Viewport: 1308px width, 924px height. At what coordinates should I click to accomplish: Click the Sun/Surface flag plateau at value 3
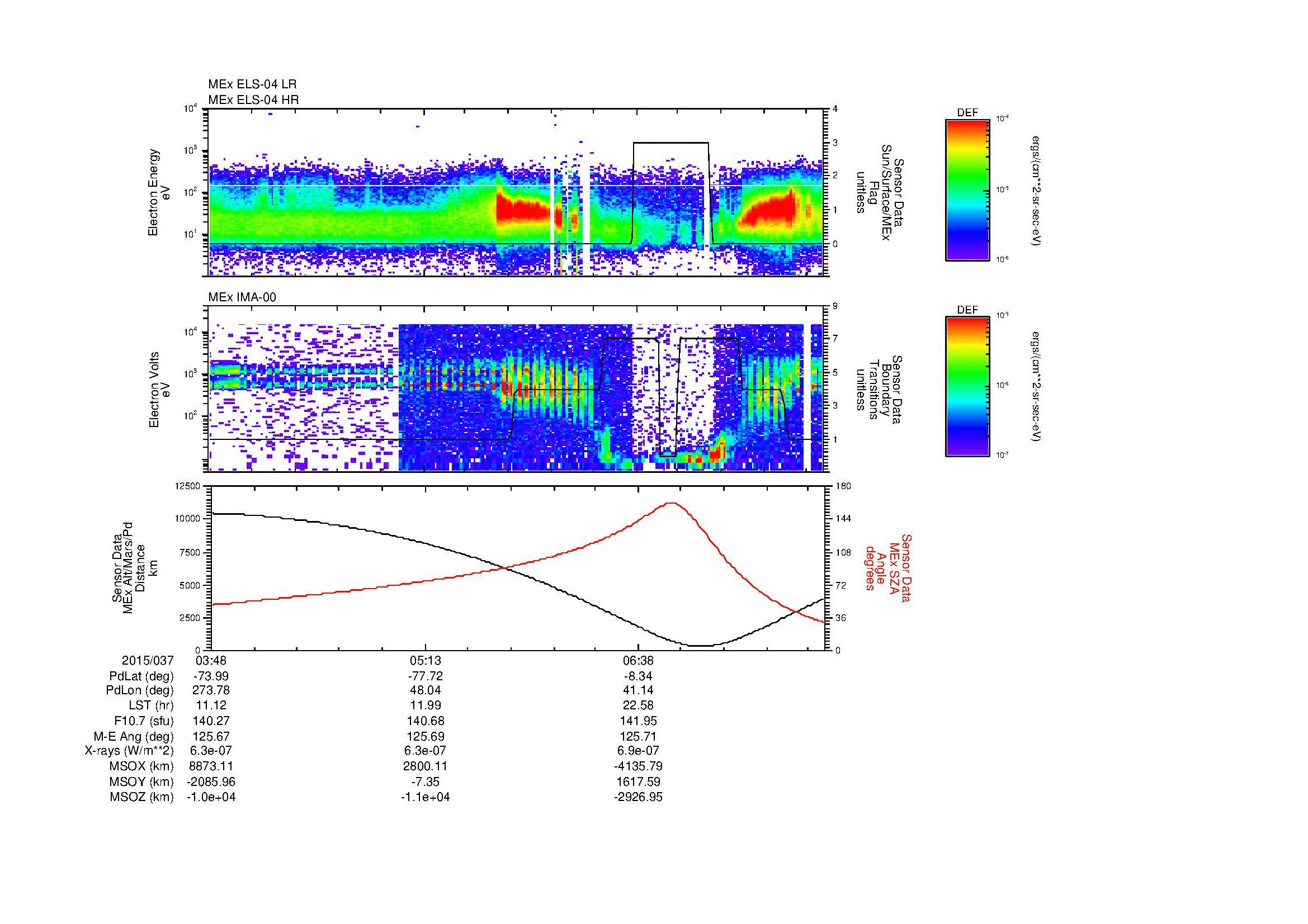tap(671, 143)
